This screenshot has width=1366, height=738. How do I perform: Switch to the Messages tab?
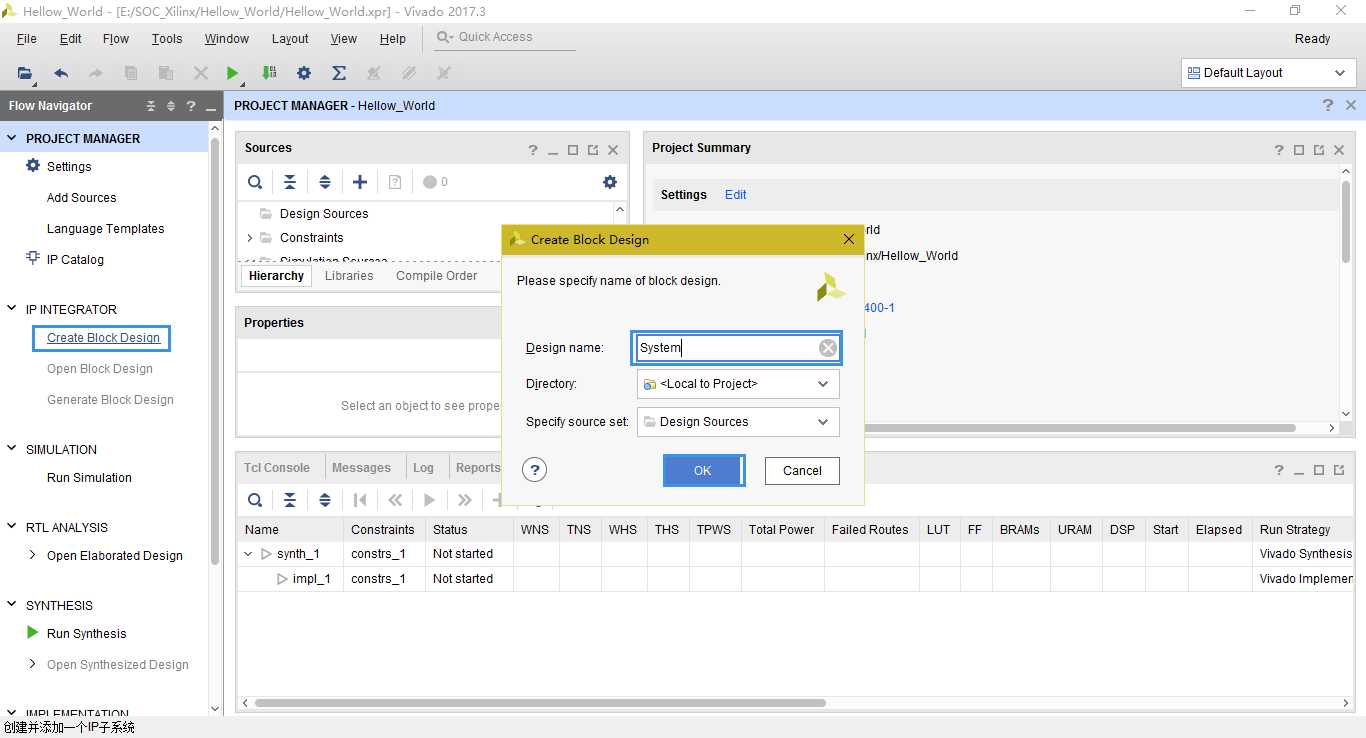pos(361,467)
